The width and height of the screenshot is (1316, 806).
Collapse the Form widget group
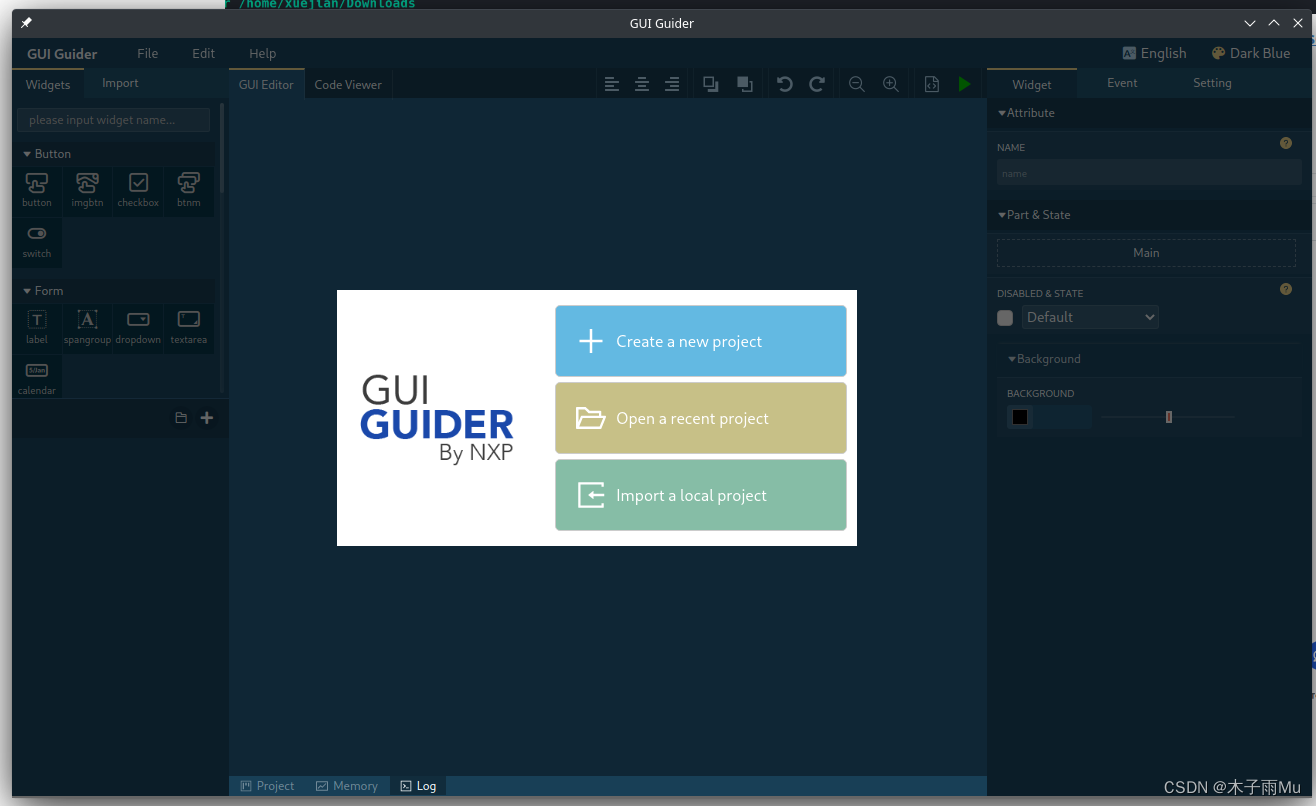point(43,291)
